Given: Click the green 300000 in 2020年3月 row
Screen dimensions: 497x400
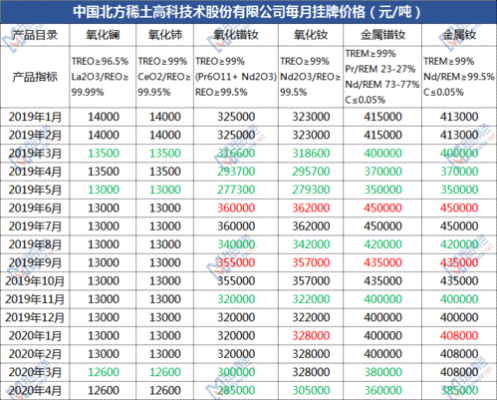Looking at the screenshot, I should 236,372.
